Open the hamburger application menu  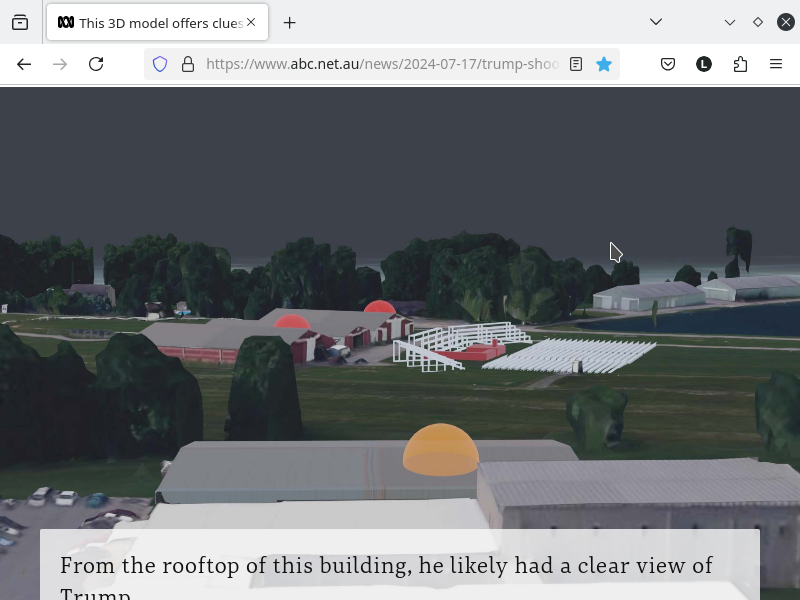(x=776, y=64)
